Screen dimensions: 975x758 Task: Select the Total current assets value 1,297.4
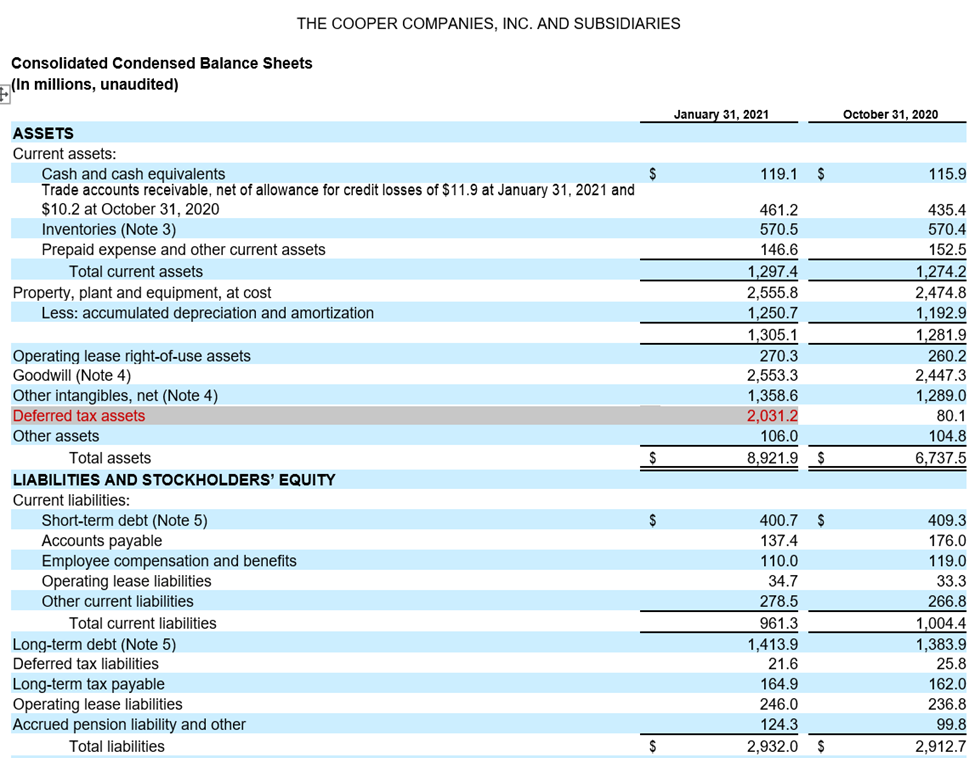tap(772, 272)
